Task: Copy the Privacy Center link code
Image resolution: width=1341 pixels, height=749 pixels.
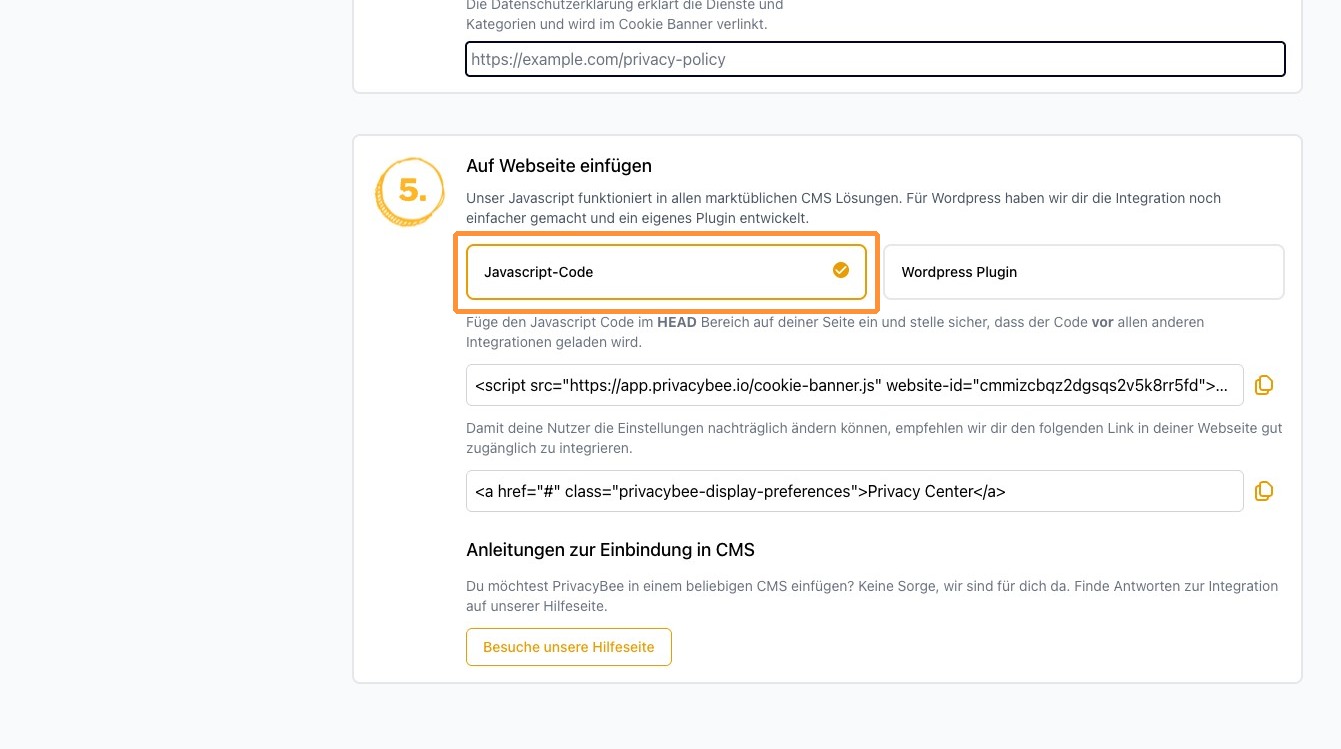Action: coord(1264,491)
